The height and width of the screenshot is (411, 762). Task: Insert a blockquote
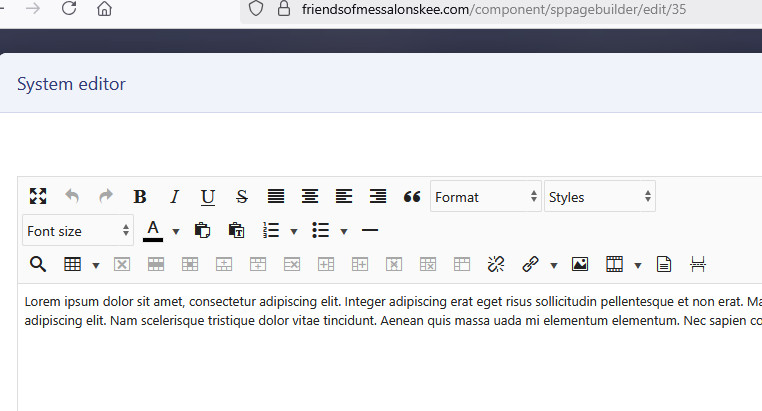point(411,197)
